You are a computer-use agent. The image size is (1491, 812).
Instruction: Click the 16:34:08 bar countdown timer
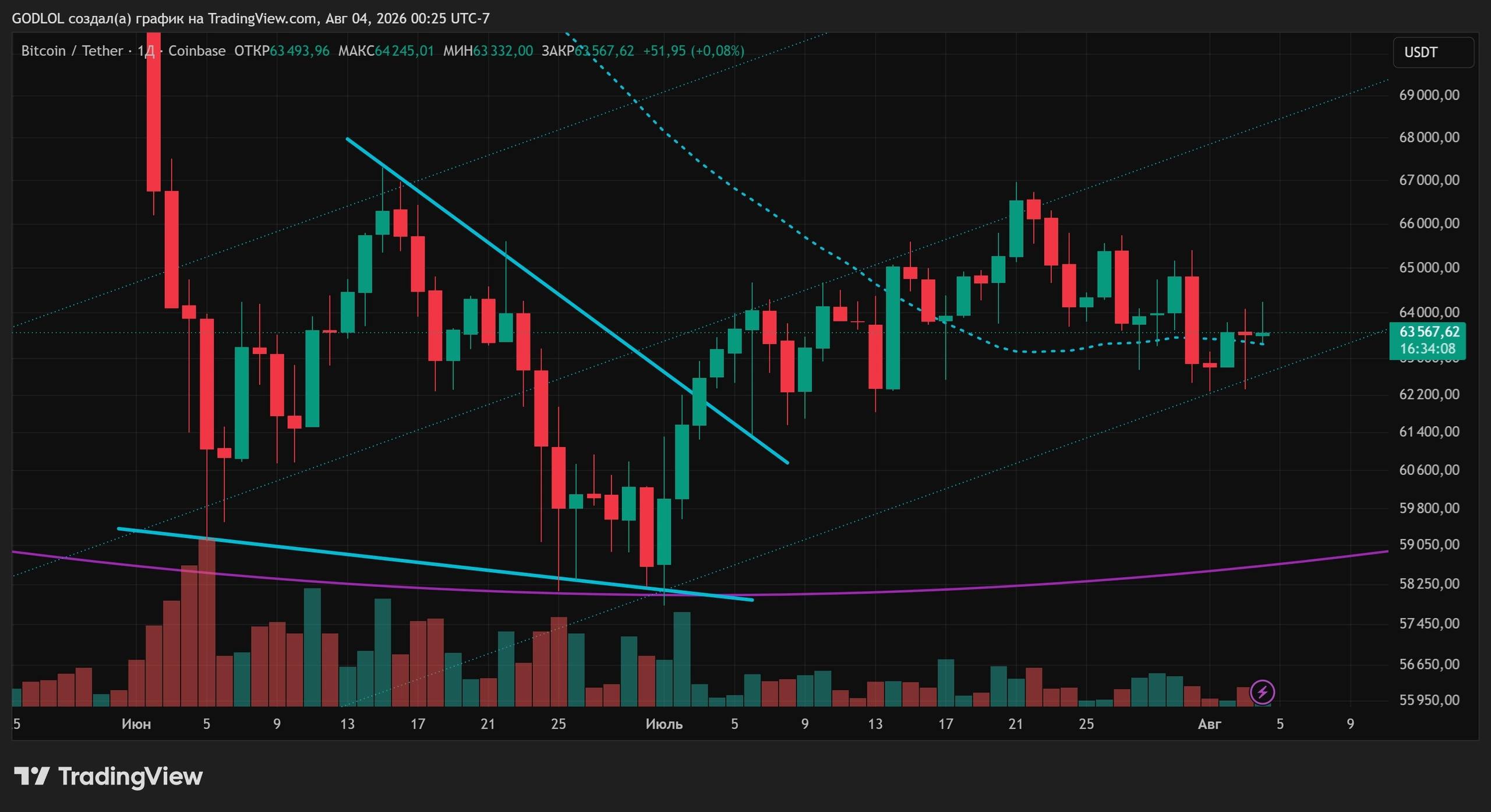(x=1428, y=349)
